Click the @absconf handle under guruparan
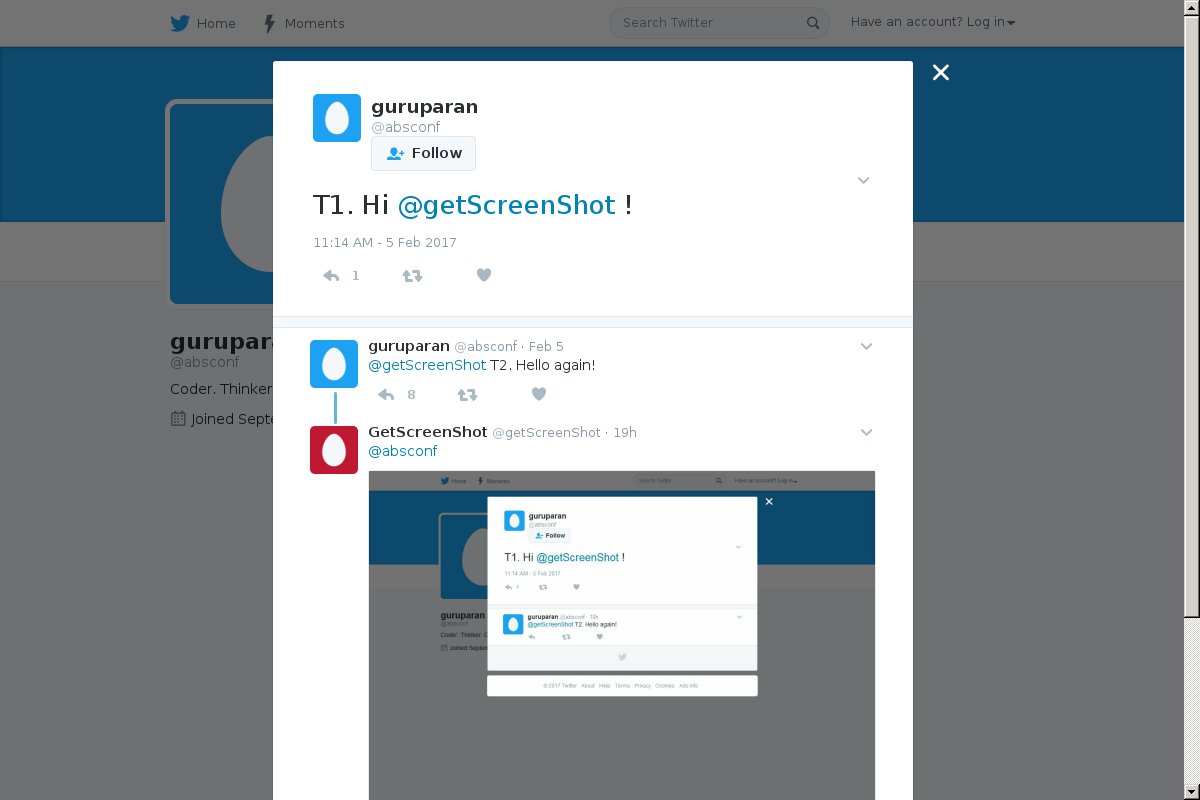This screenshot has width=1200, height=800. 405,127
